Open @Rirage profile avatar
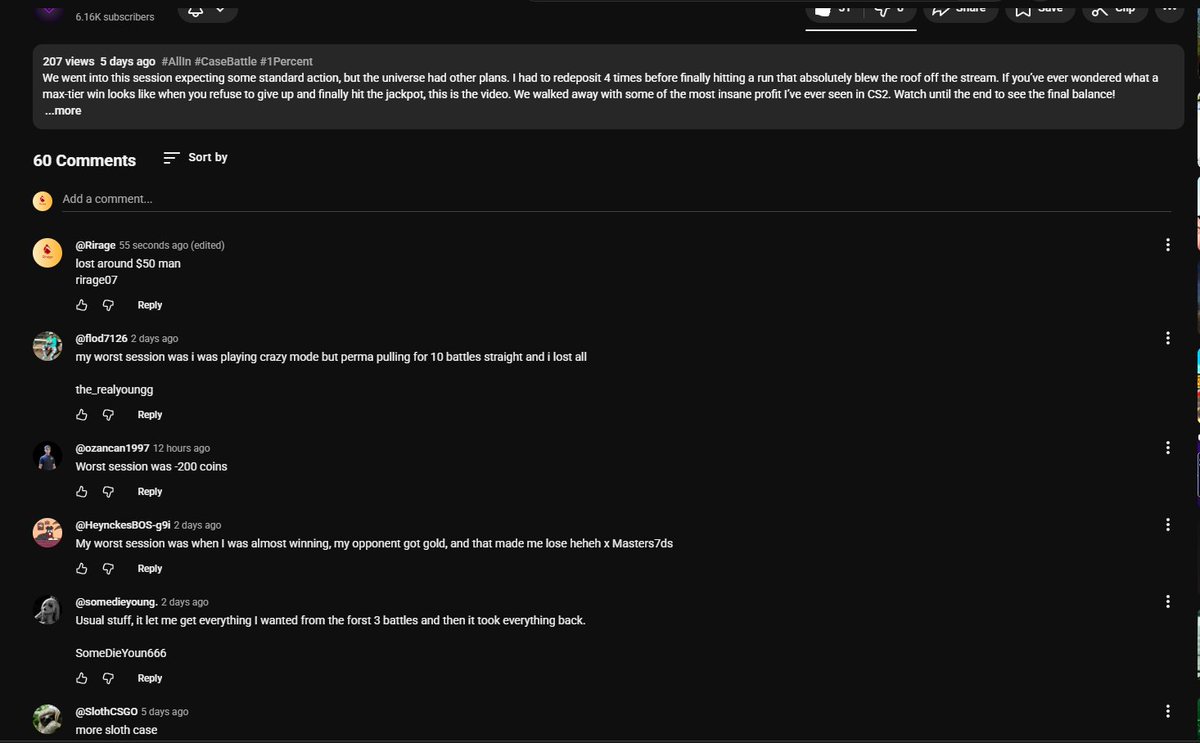1200x743 pixels. point(48,254)
